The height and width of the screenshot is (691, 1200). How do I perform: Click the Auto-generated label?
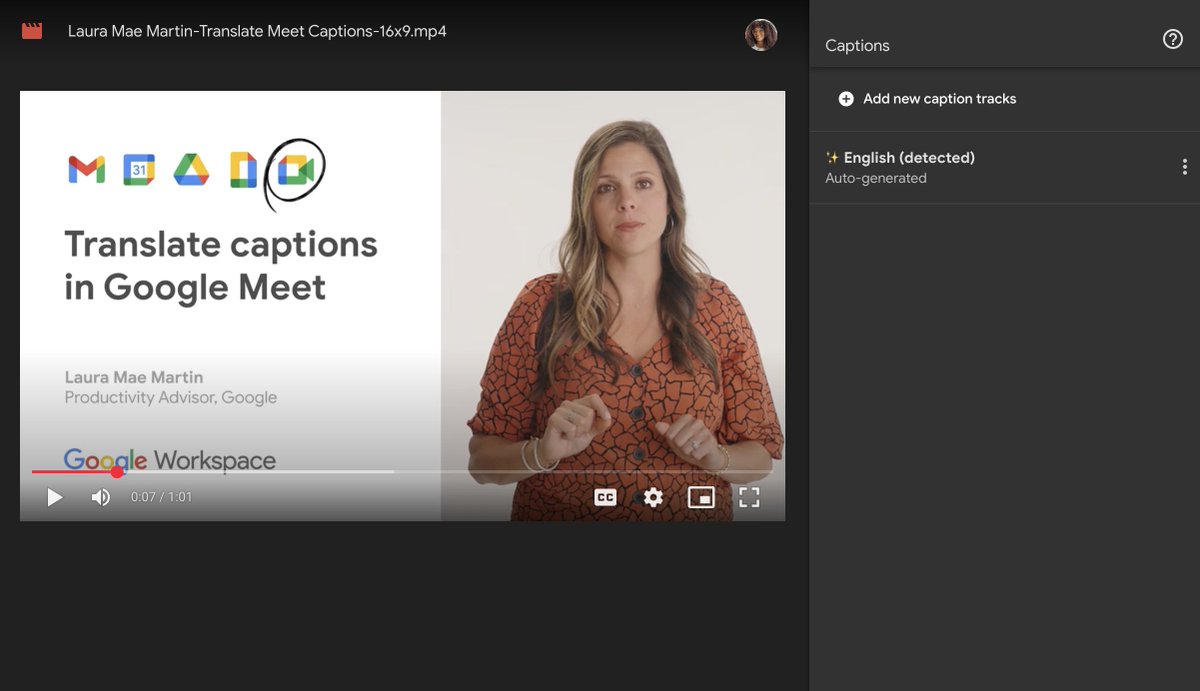coord(876,178)
